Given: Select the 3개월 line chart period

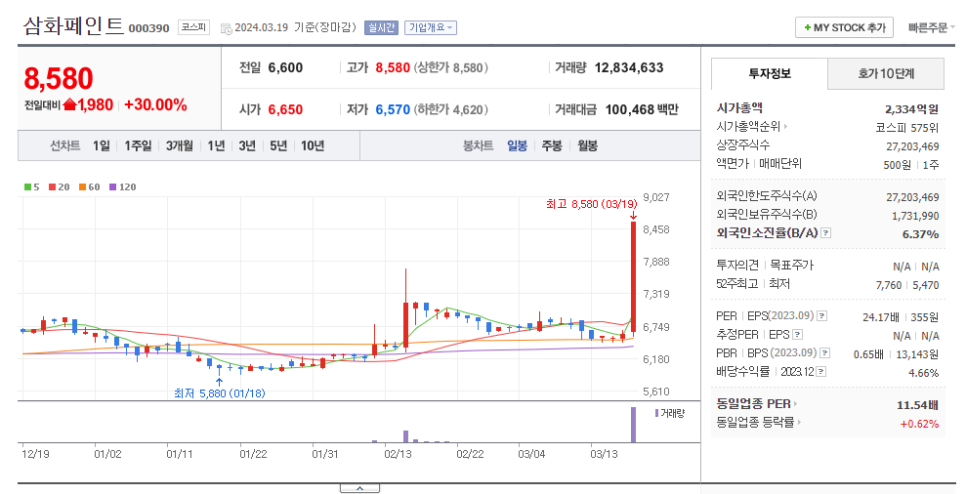Looking at the screenshot, I should (179, 146).
